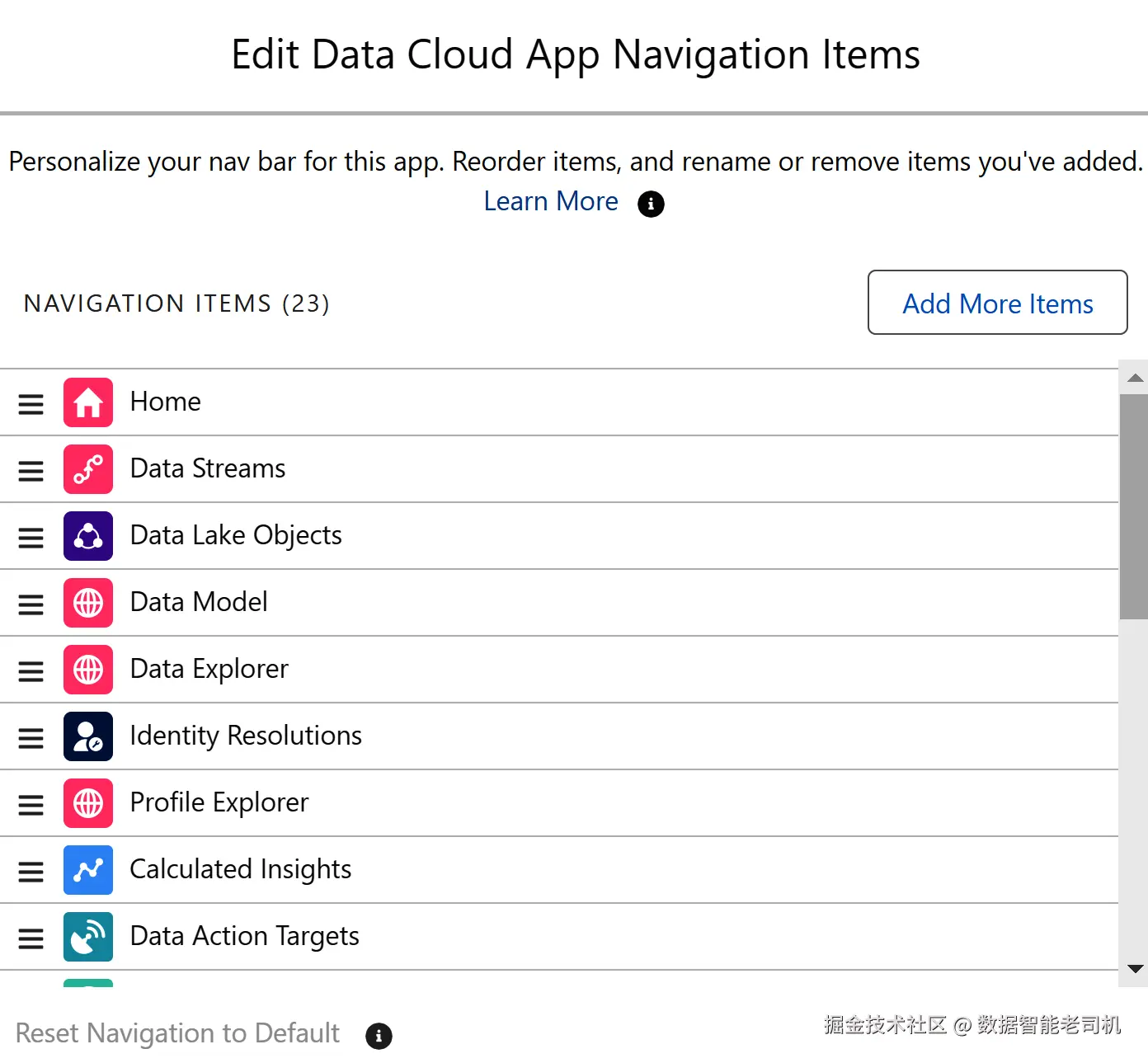Click the Data Streams icon
Viewport: 1148px width, 1063px height.
click(x=88, y=469)
